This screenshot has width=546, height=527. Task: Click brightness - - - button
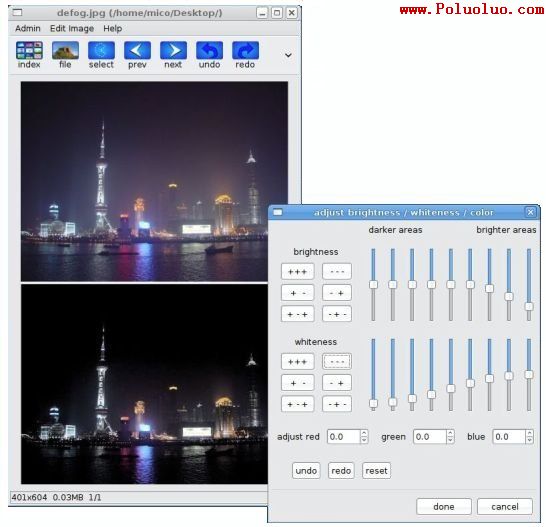[337, 272]
